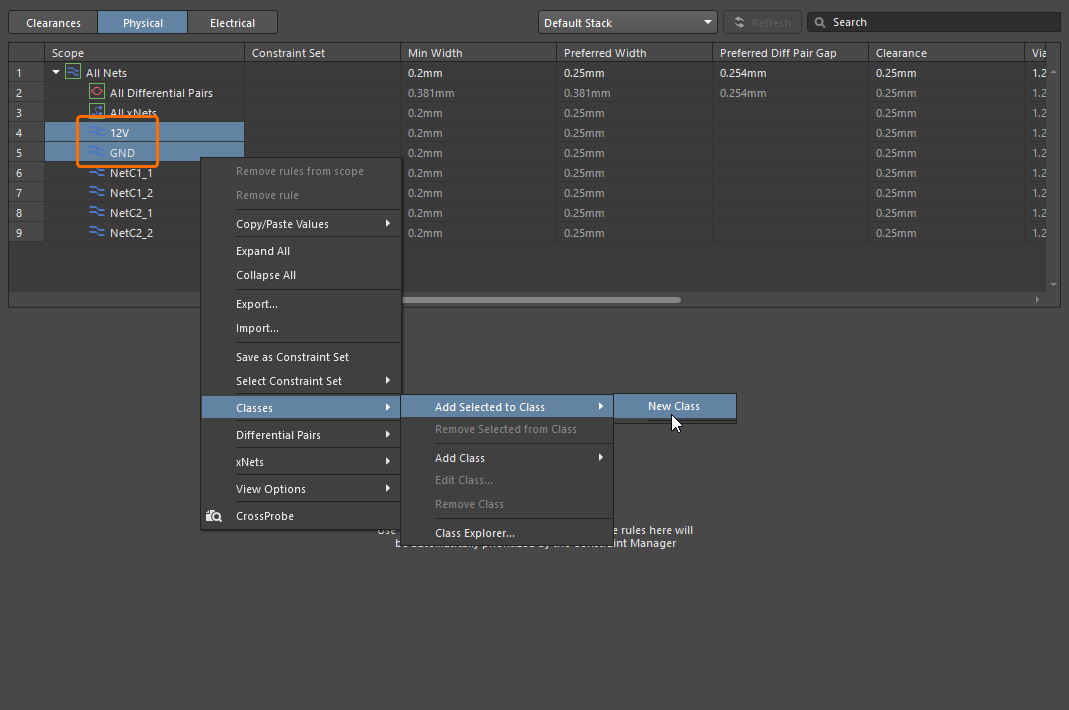This screenshot has height=710, width=1069.
Task: Select Expand All in context menu
Action: point(263,251)
